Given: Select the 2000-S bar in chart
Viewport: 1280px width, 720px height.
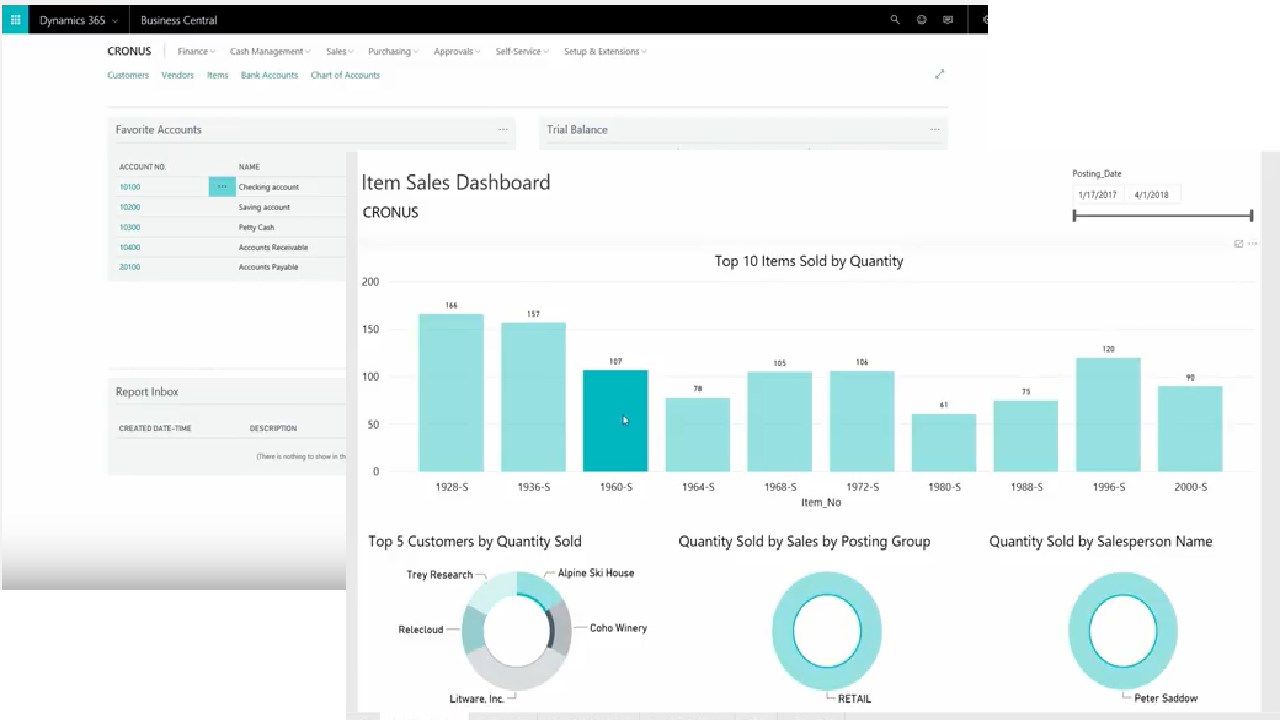Looking at the screenshot, I should click(1190, 428).
